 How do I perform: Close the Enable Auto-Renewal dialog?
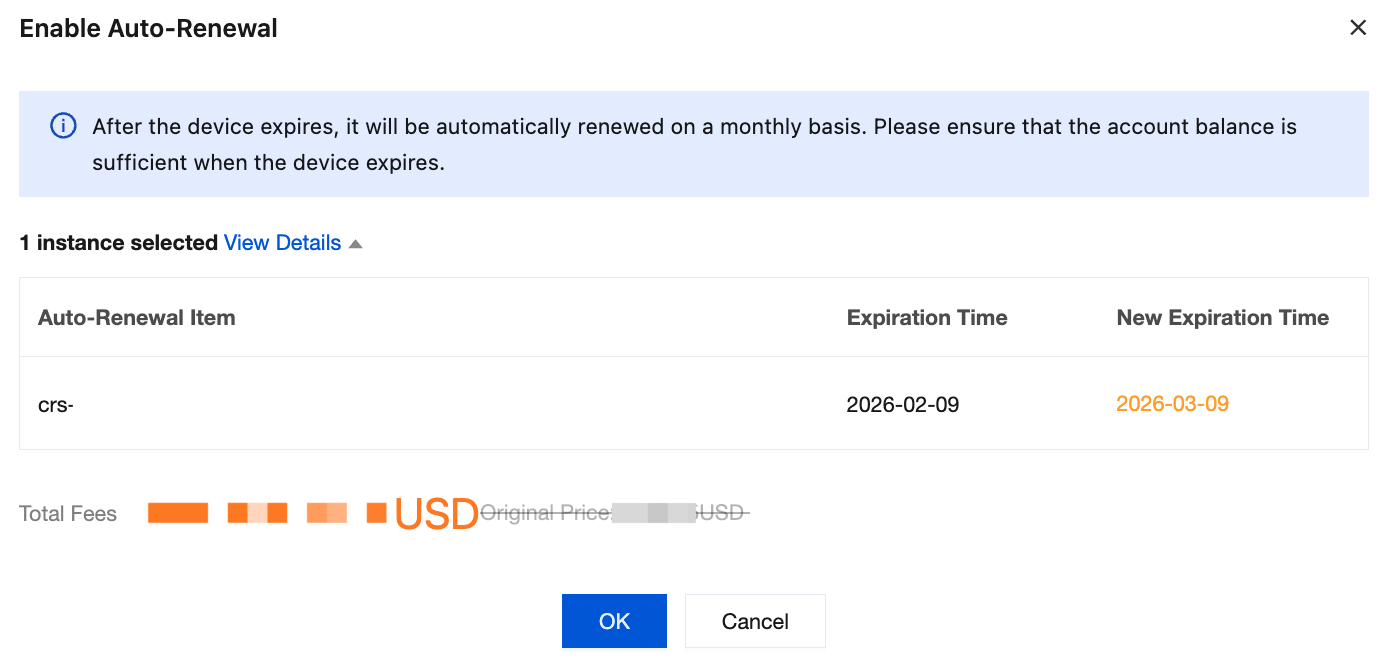pyautogui.click(x=1357, y=28)
